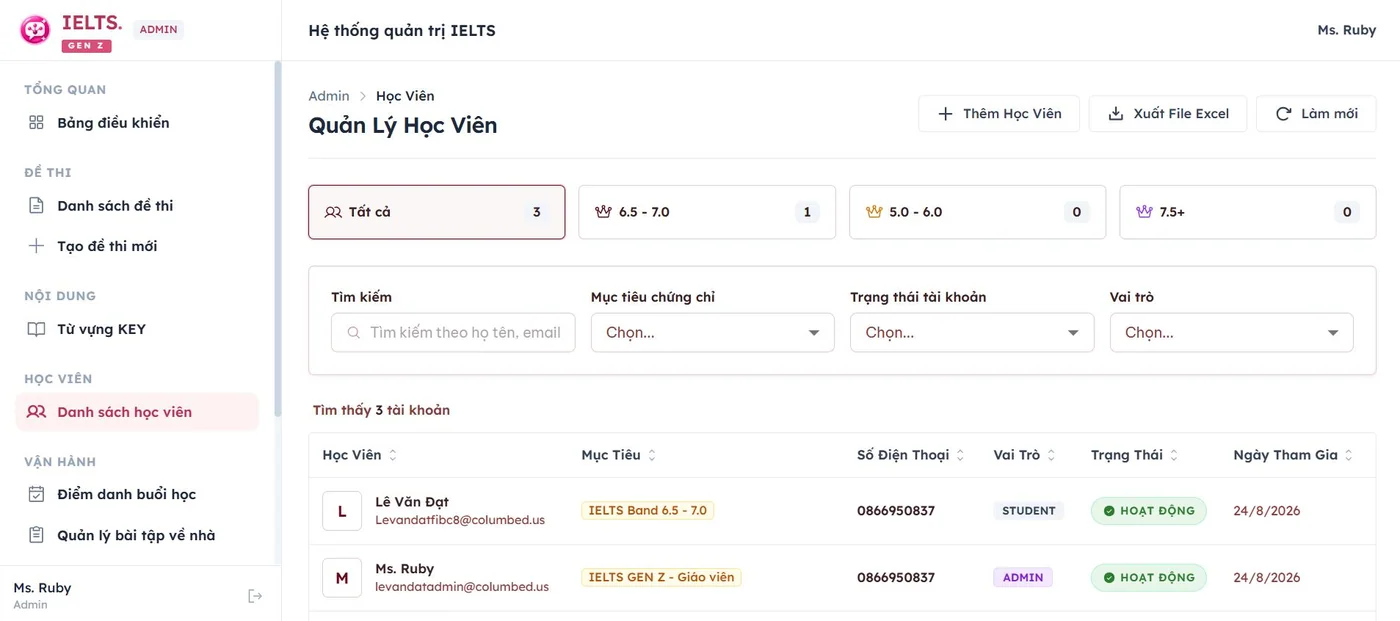This screenshot has width=1400, height=621.
Task: Click the crown icon on 5.0 - 6.0 card
Action: [874, 212]
